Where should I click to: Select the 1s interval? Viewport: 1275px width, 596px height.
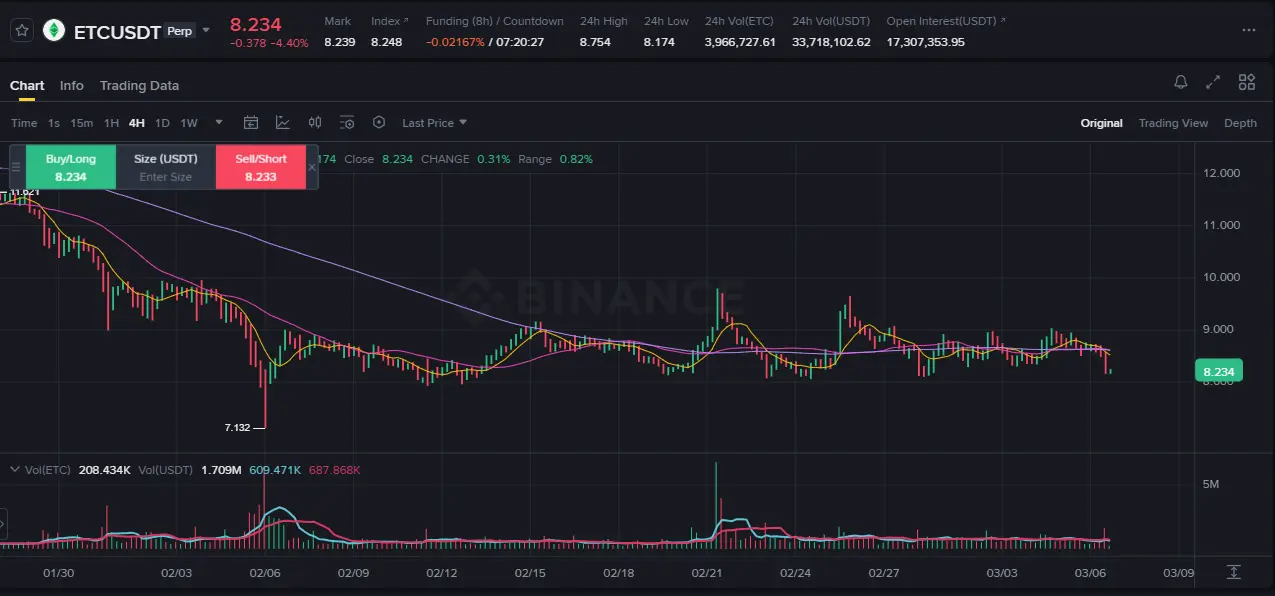(x=54, y=123)
